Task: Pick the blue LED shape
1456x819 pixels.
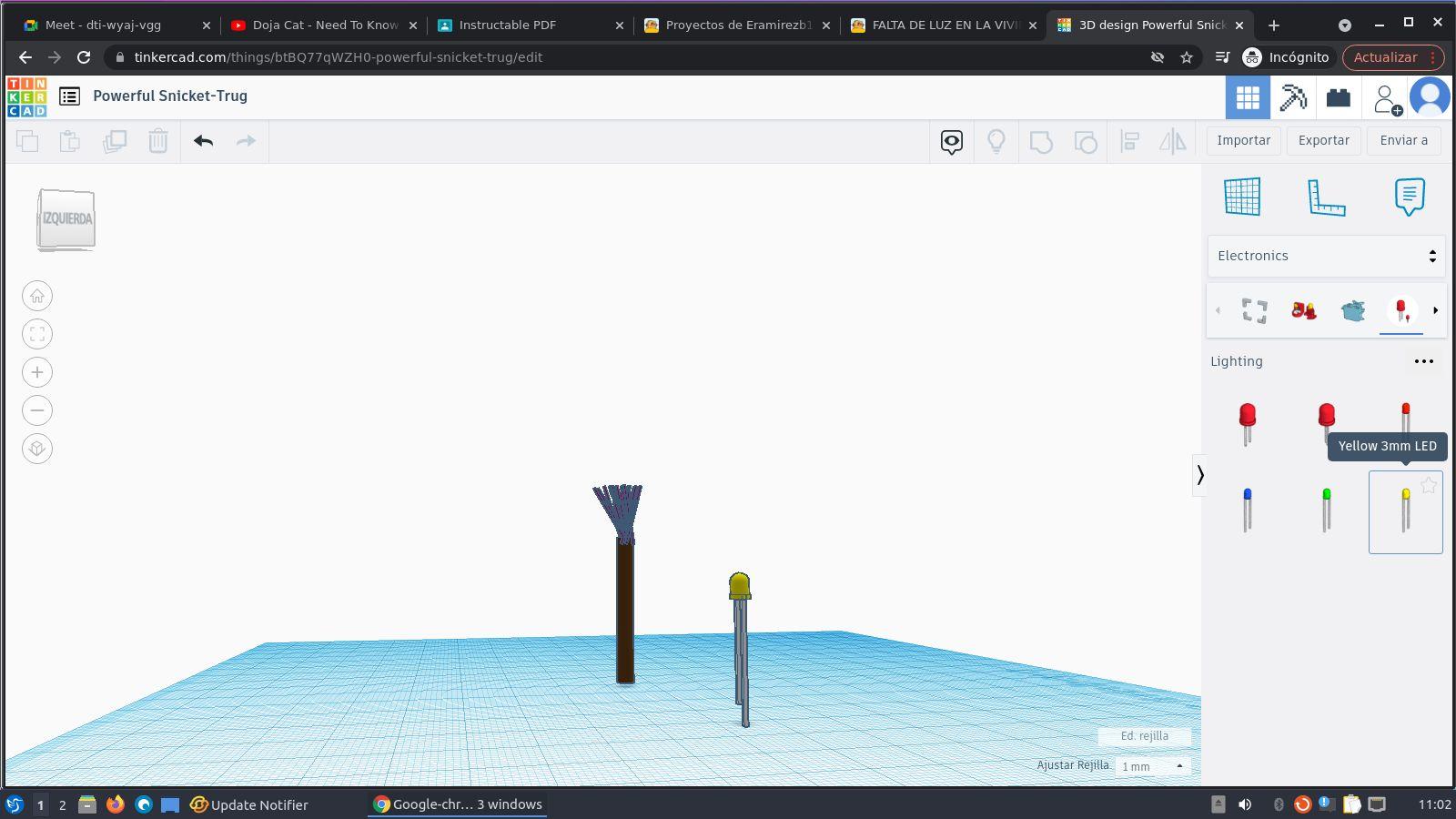Action: click(1248, 511)
